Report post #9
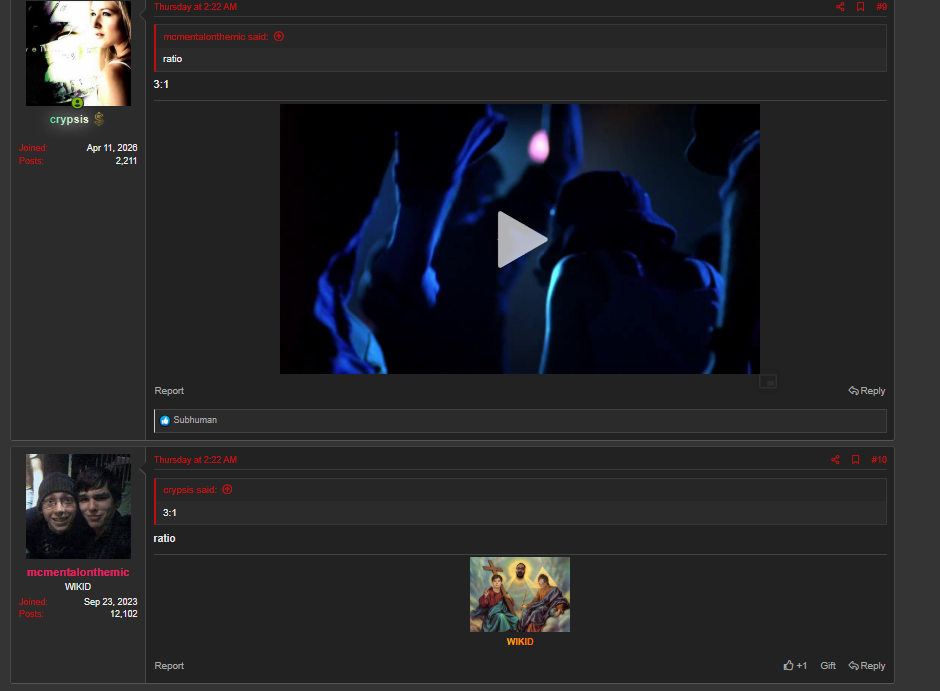 tap(169, 391)
